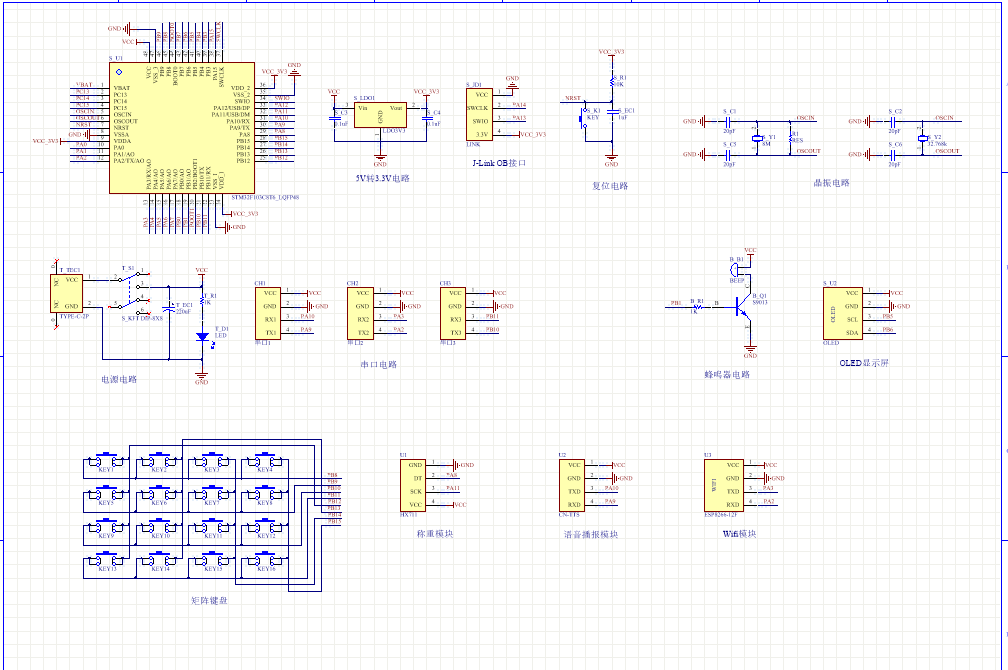Select the U2 CN-TTS voice module
This screenshot has width=1008, height=670.
click(x=572, y=485)
